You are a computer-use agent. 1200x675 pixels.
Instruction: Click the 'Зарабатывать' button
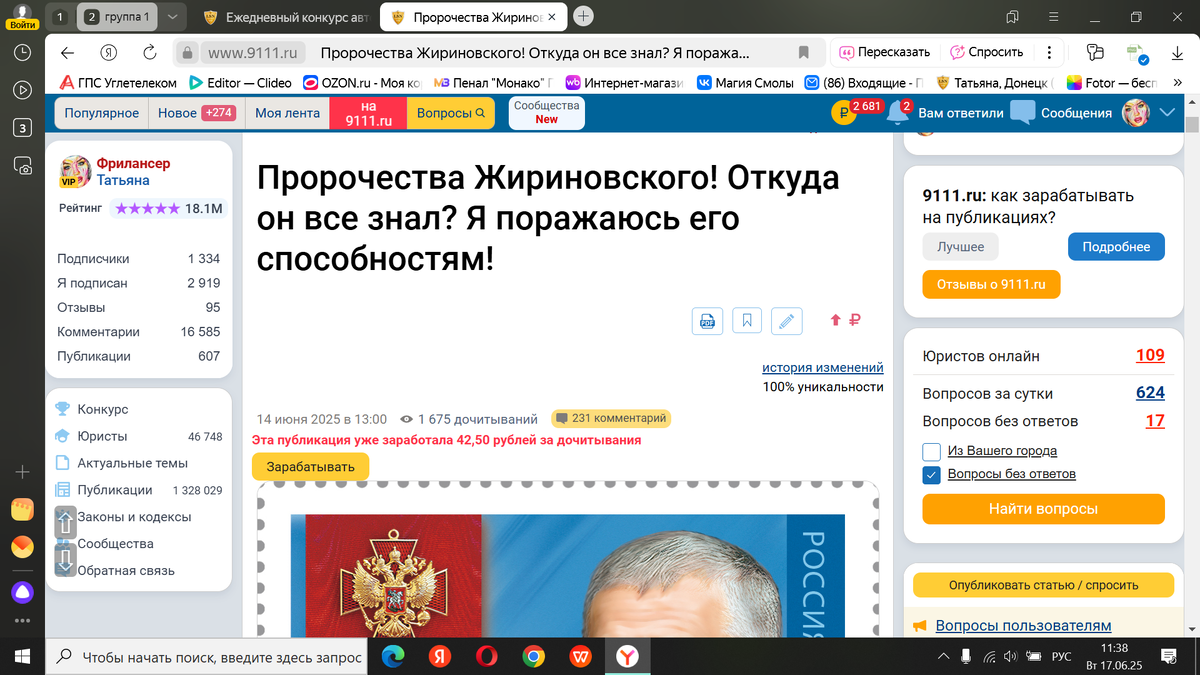pos(312,466)
